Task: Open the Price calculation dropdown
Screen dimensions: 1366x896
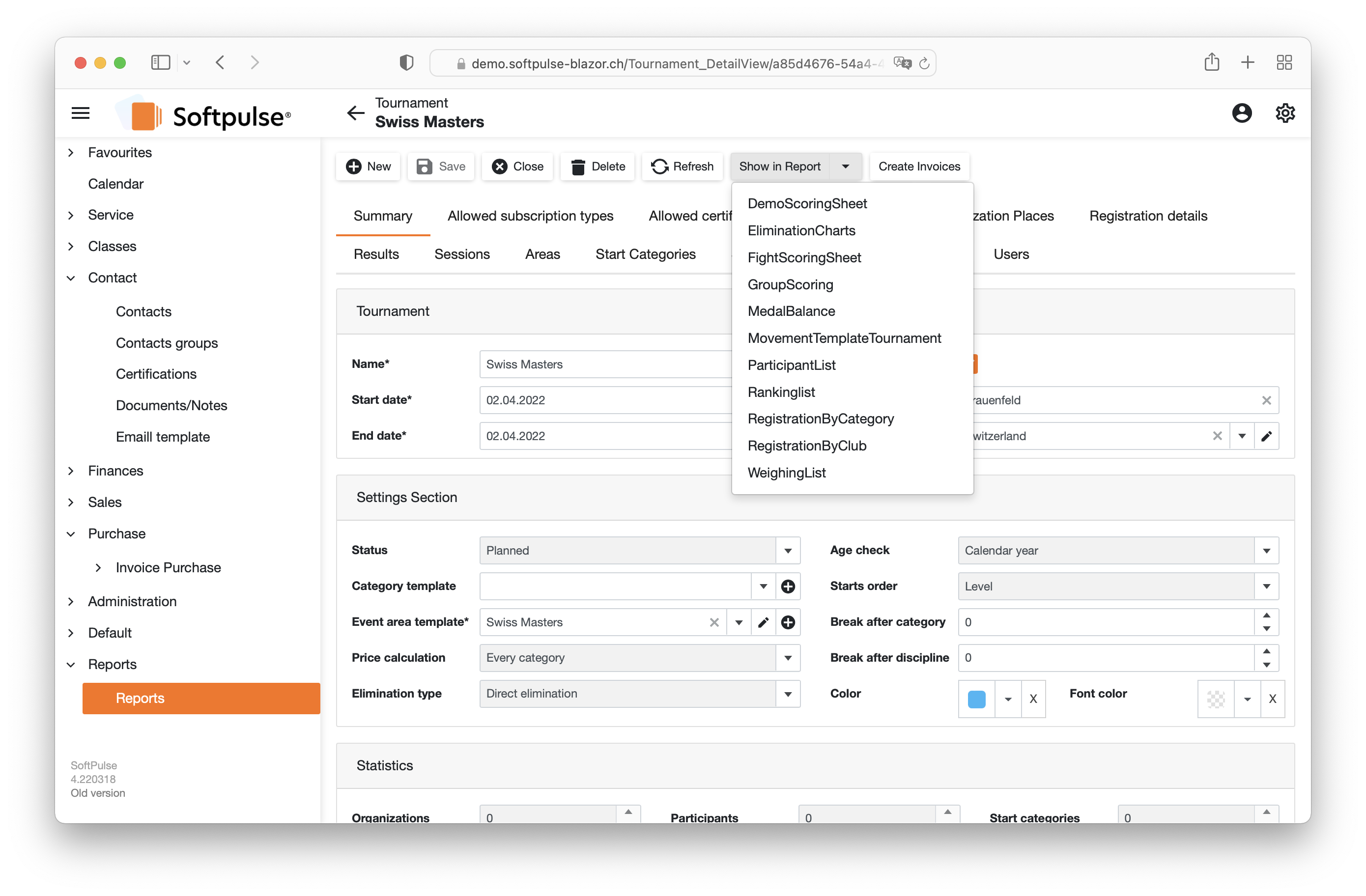Action: [788, 657]
